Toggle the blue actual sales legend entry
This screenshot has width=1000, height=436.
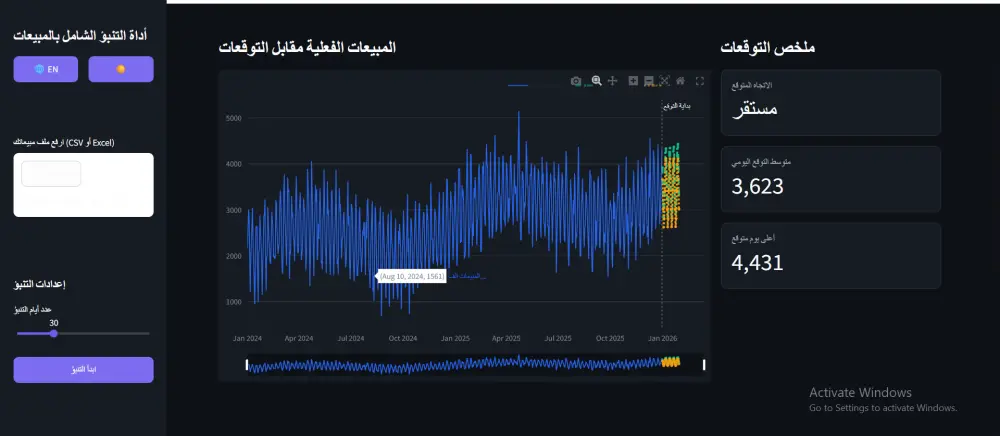pyautogui.click(x=518, y=85)
